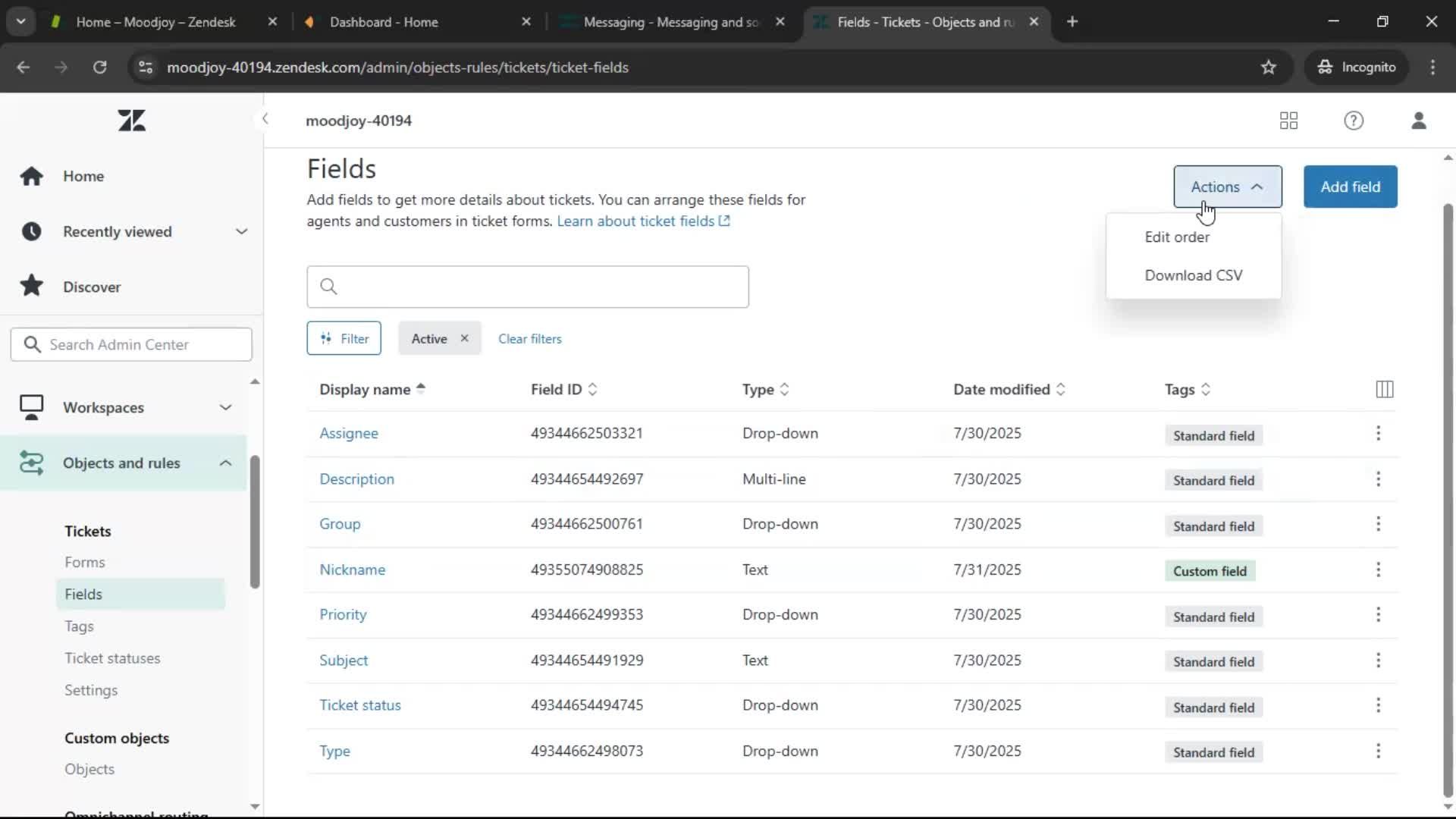1456x819 pixels.
Task: View site information icon in address bar
Action: pos(145,67)
